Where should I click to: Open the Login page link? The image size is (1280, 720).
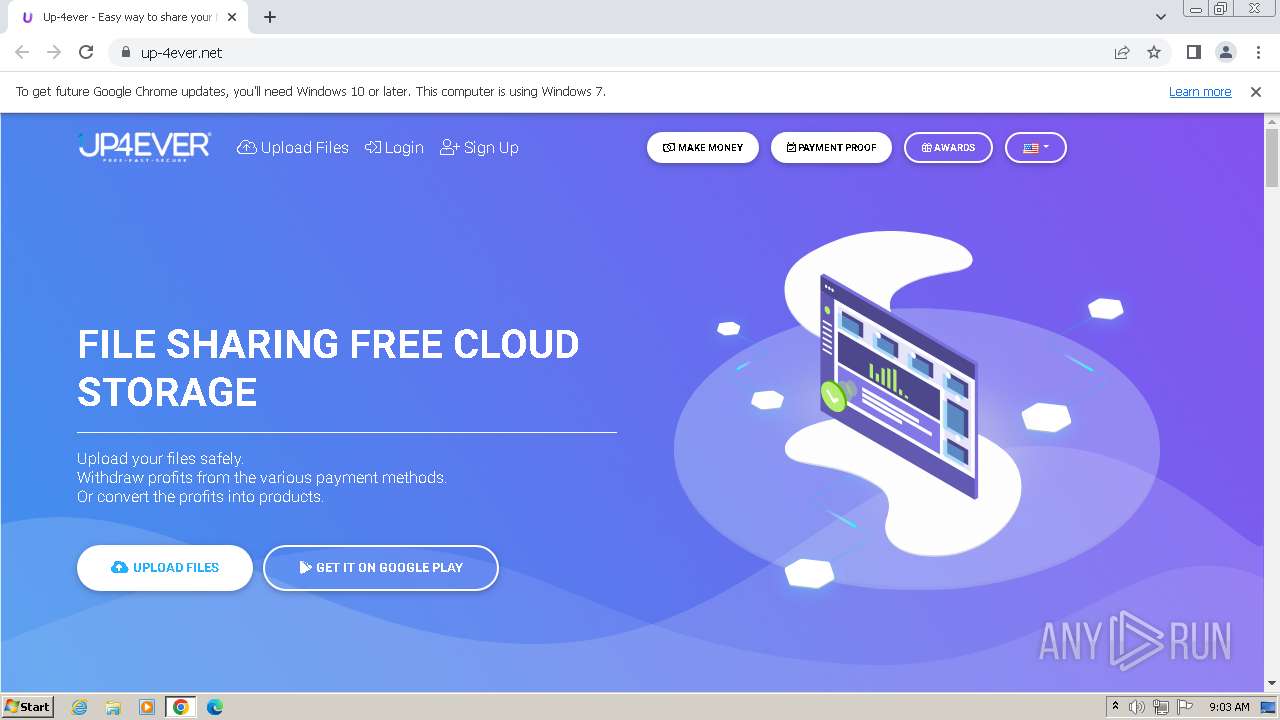(x=394, y=147)
